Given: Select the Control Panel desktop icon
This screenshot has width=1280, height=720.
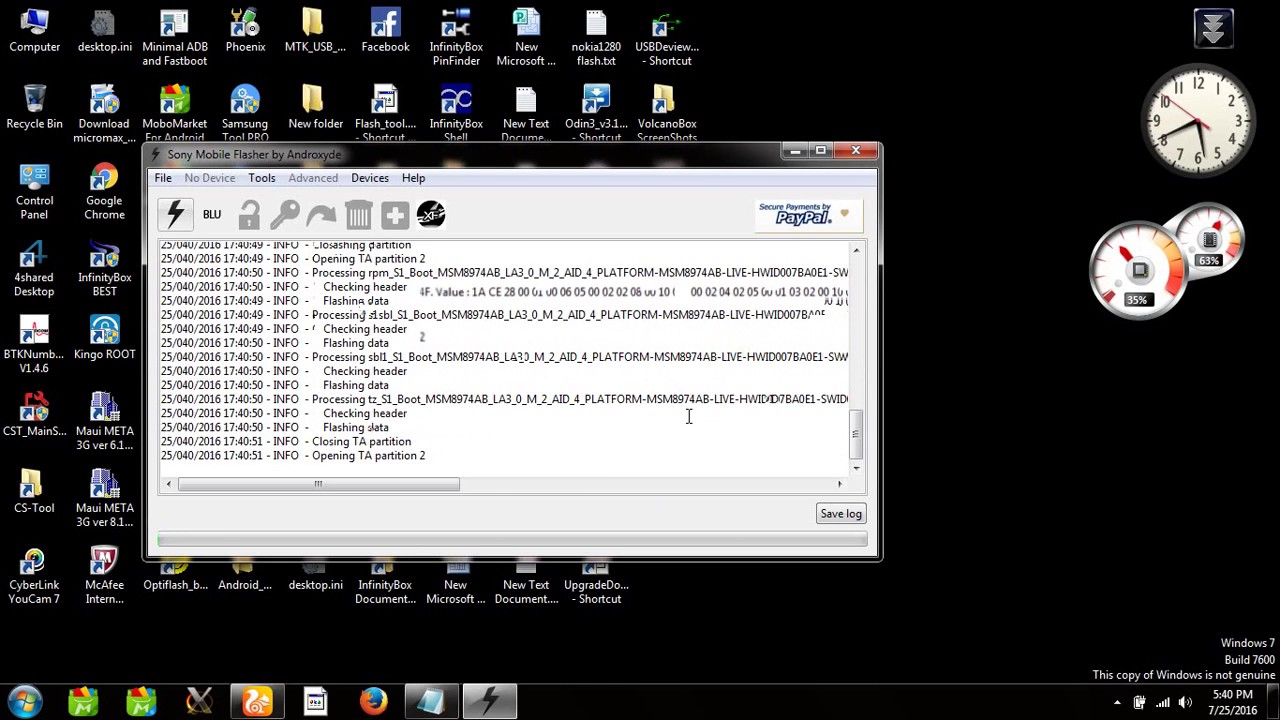Looking at the screenshot, I should 34,193.
